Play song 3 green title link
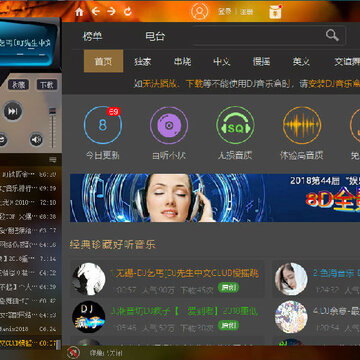The width and height of the screenshot is (360, 360). coord(184,312)
